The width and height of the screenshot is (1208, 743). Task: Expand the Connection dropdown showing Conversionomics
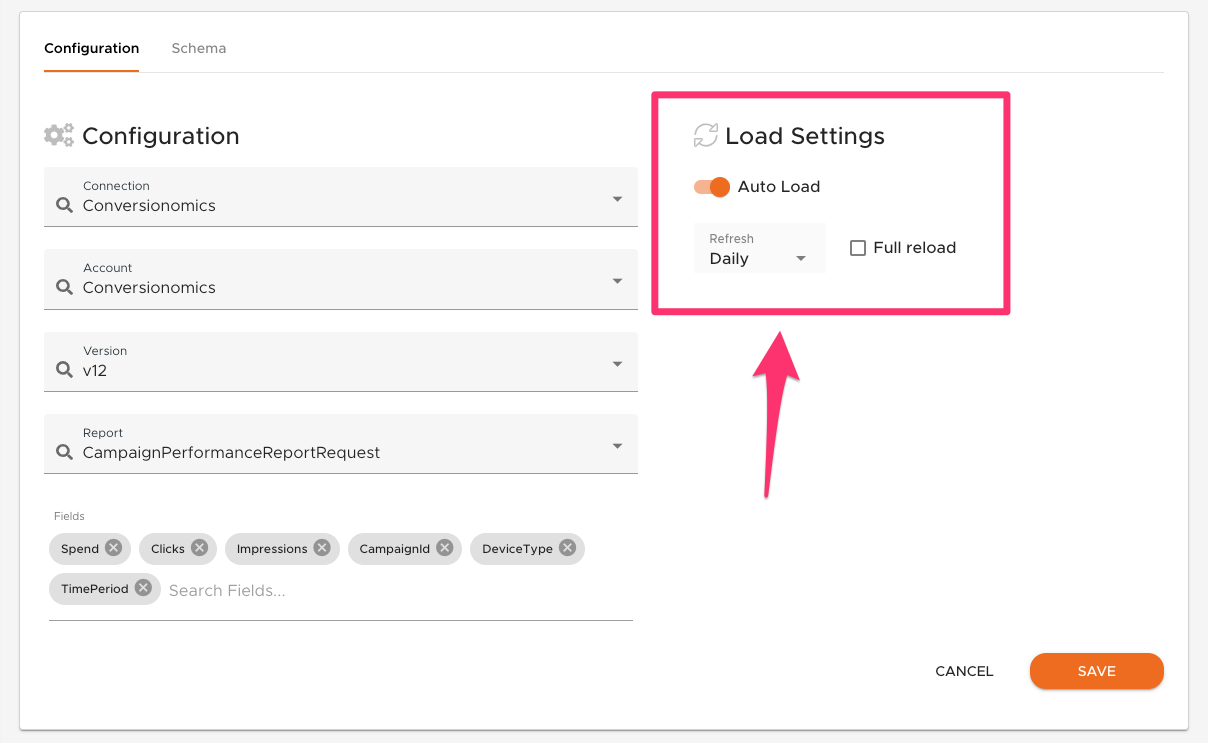[620, 197]
